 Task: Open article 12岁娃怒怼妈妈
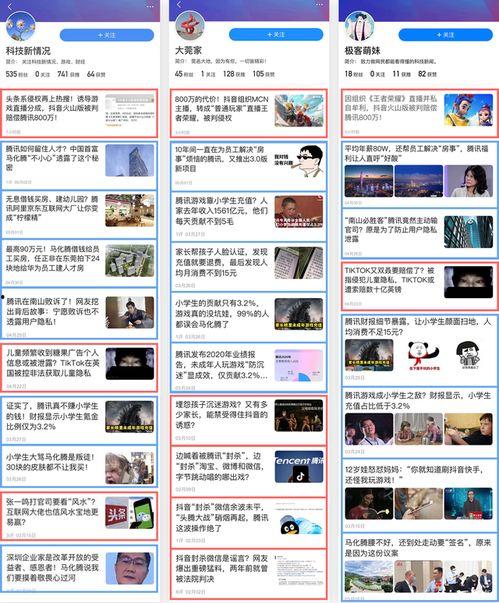coord(420,496)
